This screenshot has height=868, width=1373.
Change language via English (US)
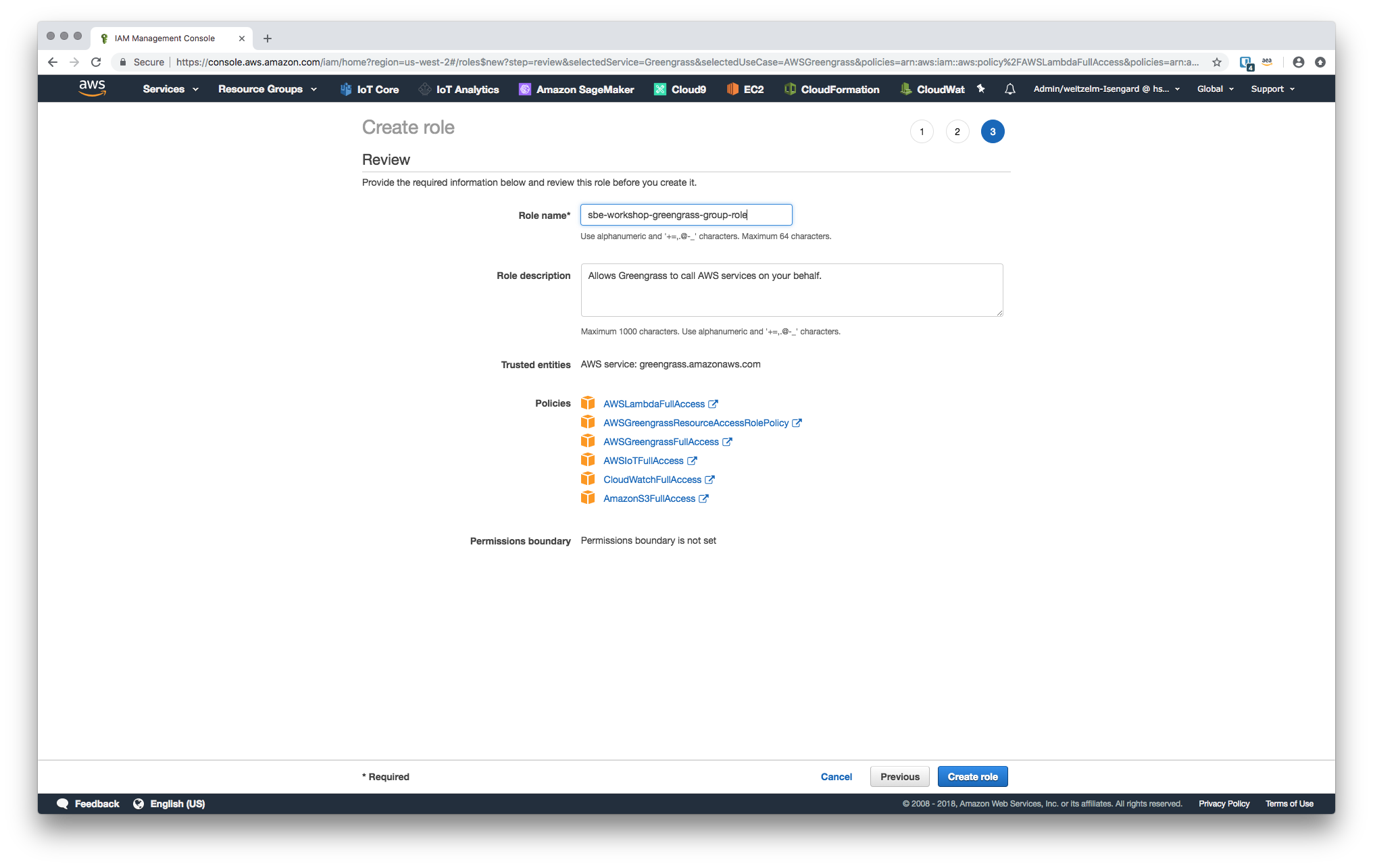(x=169, y=804)
